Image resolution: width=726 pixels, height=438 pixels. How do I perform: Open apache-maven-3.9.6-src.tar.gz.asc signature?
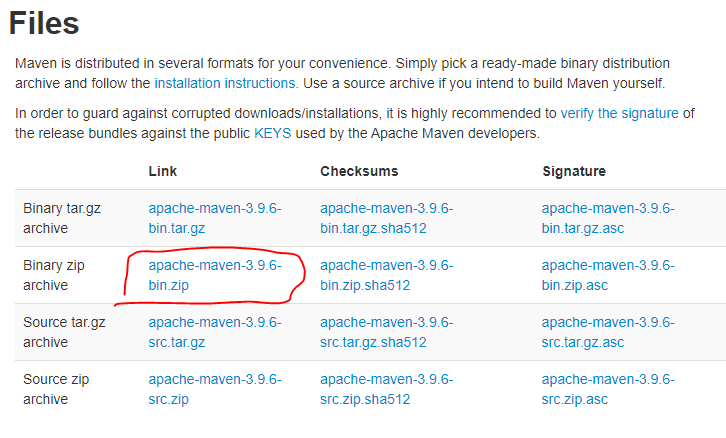click(x=608, y=332)
